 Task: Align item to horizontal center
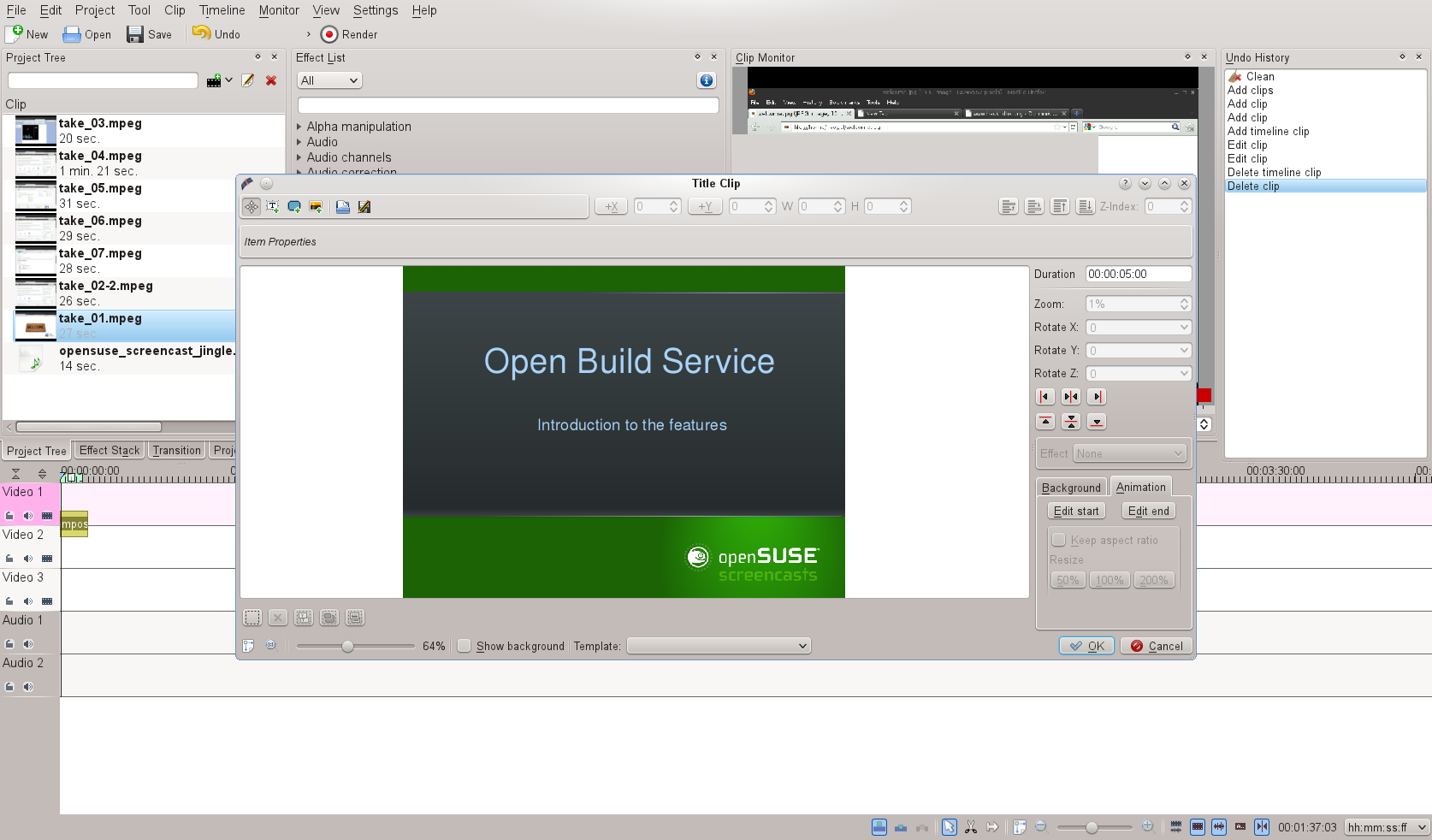[x=1071, y=397]
